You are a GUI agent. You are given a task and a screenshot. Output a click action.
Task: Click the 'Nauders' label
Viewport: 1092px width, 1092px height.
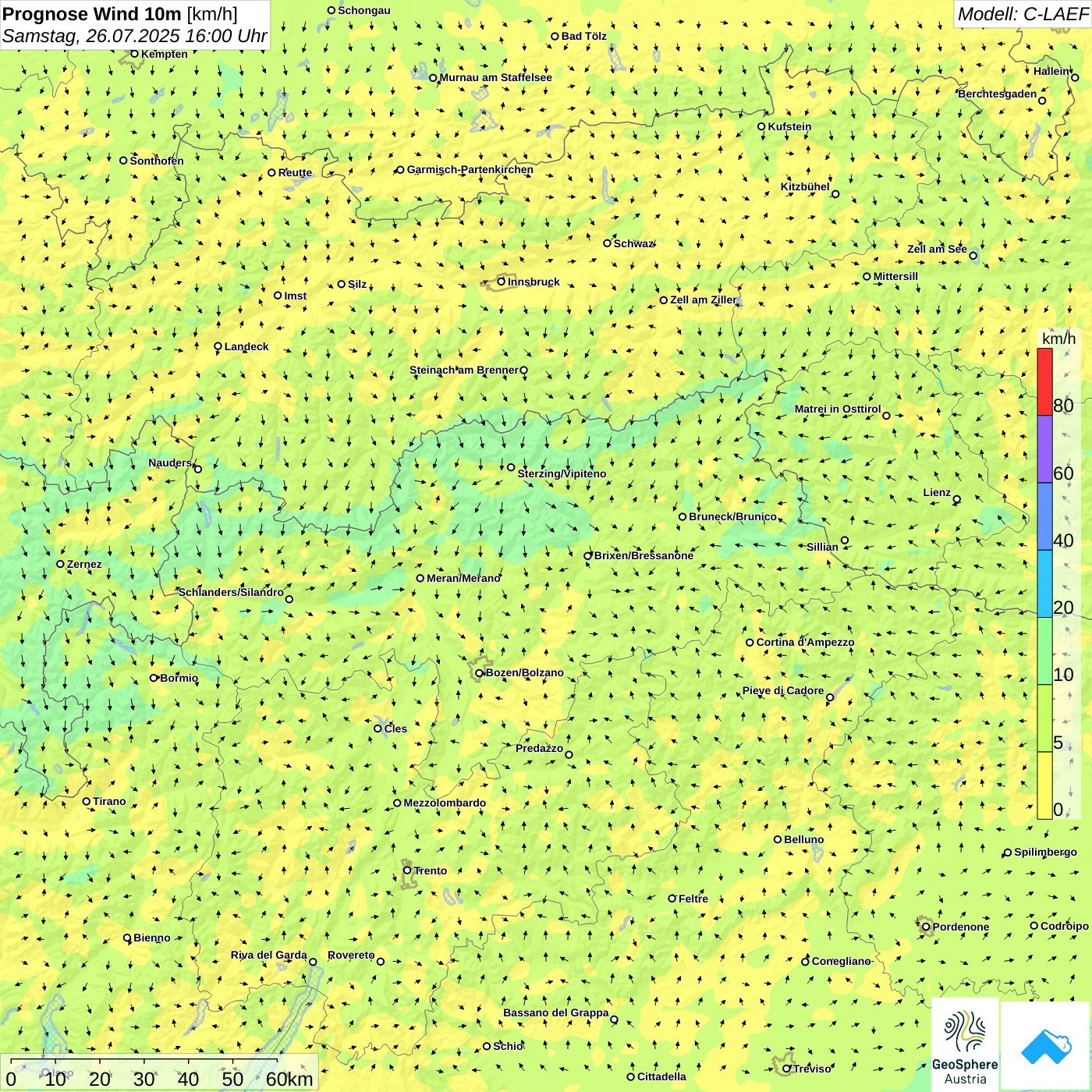[170, 463]
